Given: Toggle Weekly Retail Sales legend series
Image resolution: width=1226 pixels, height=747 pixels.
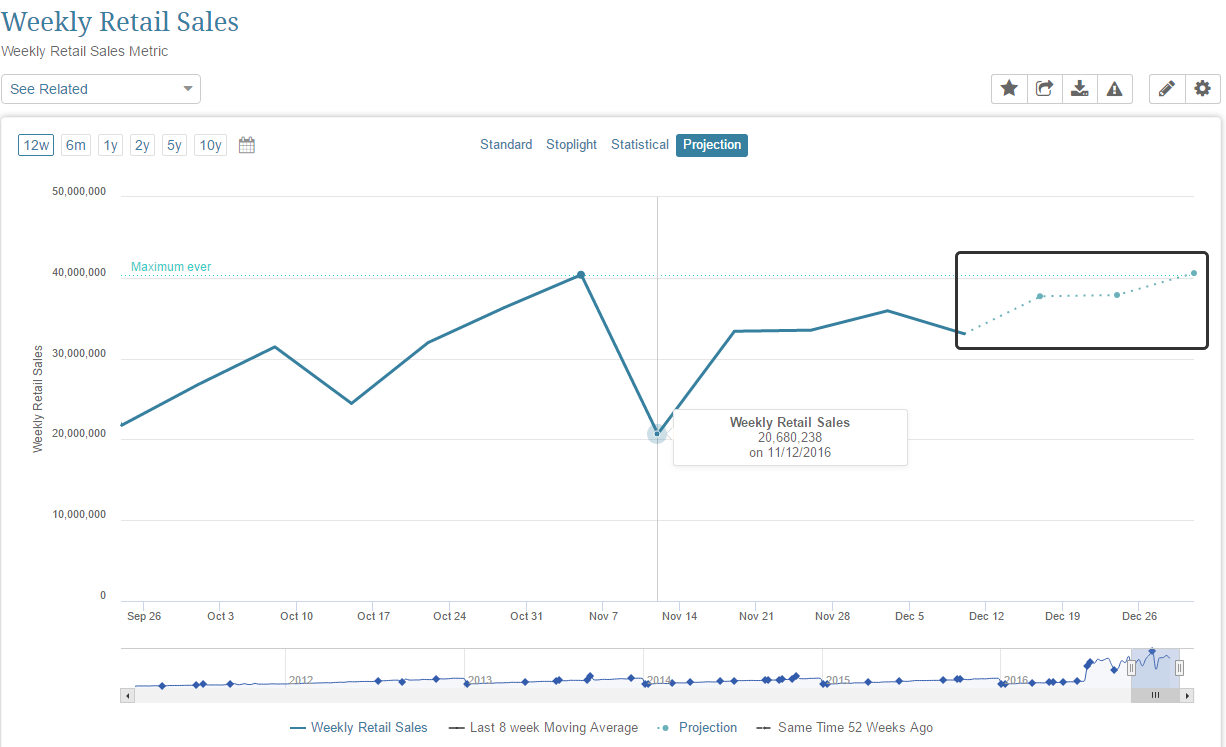Looking at the screenshot, I should pyautogui.click(x=359, y=728).
